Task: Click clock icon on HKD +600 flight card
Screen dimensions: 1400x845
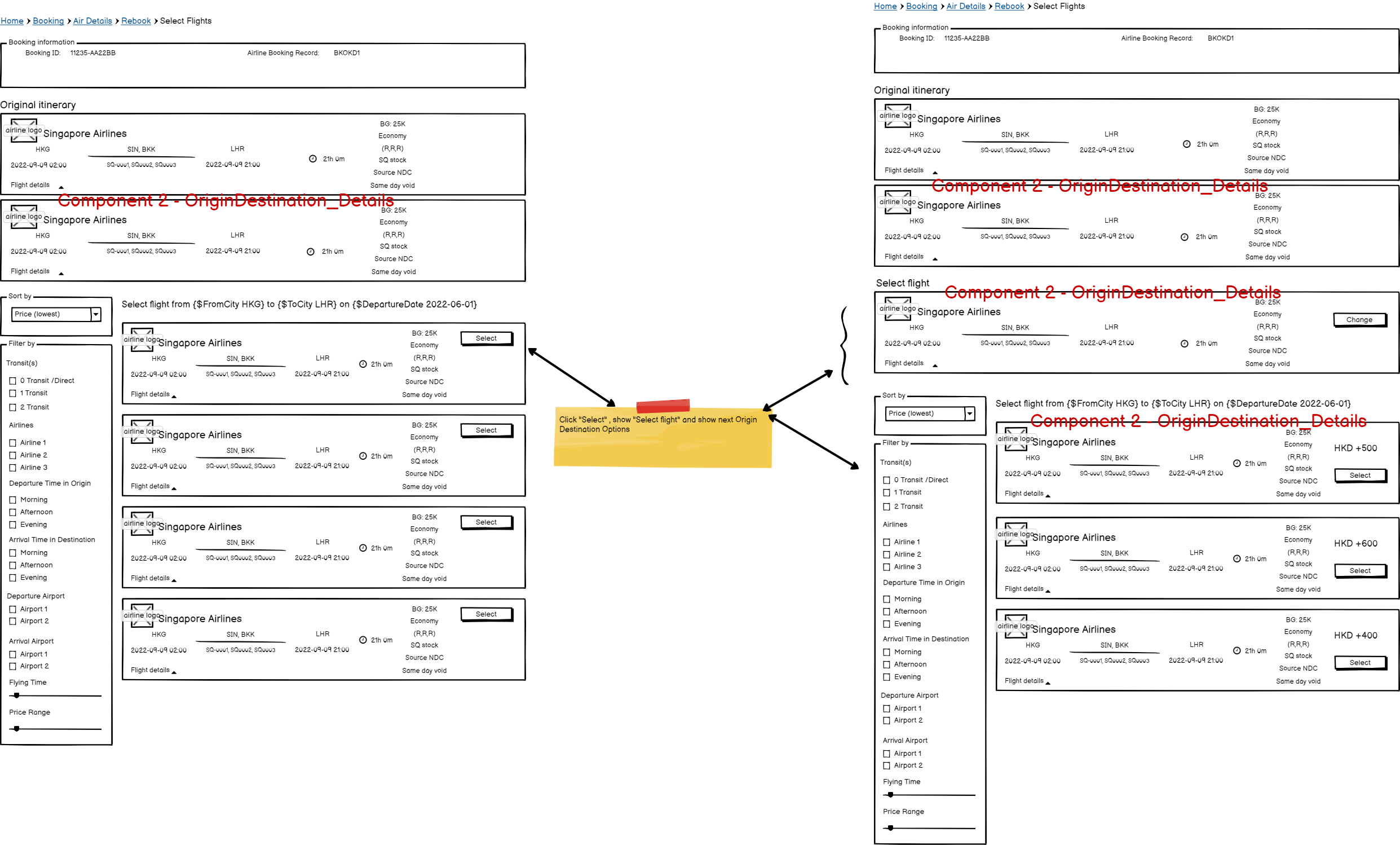Action: coord(1237,558)
